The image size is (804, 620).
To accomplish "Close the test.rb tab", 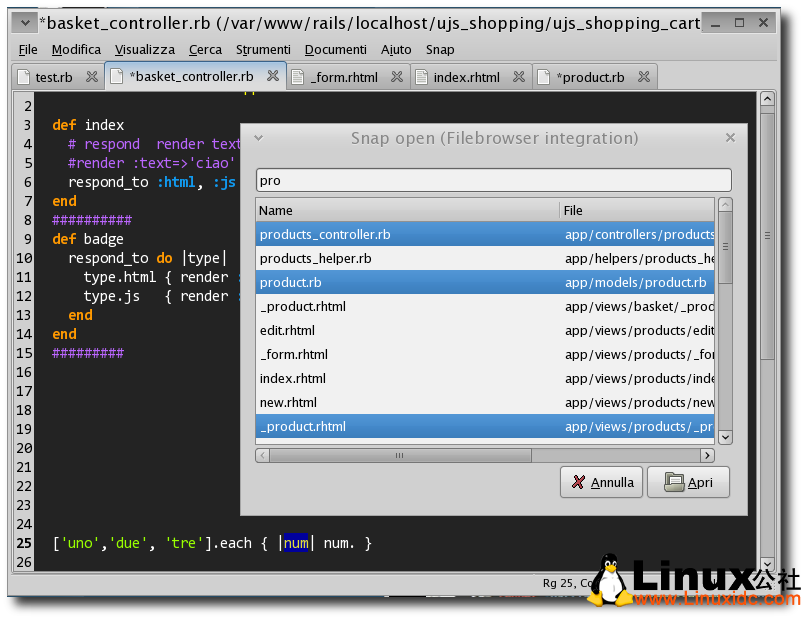I will [92, 77].
